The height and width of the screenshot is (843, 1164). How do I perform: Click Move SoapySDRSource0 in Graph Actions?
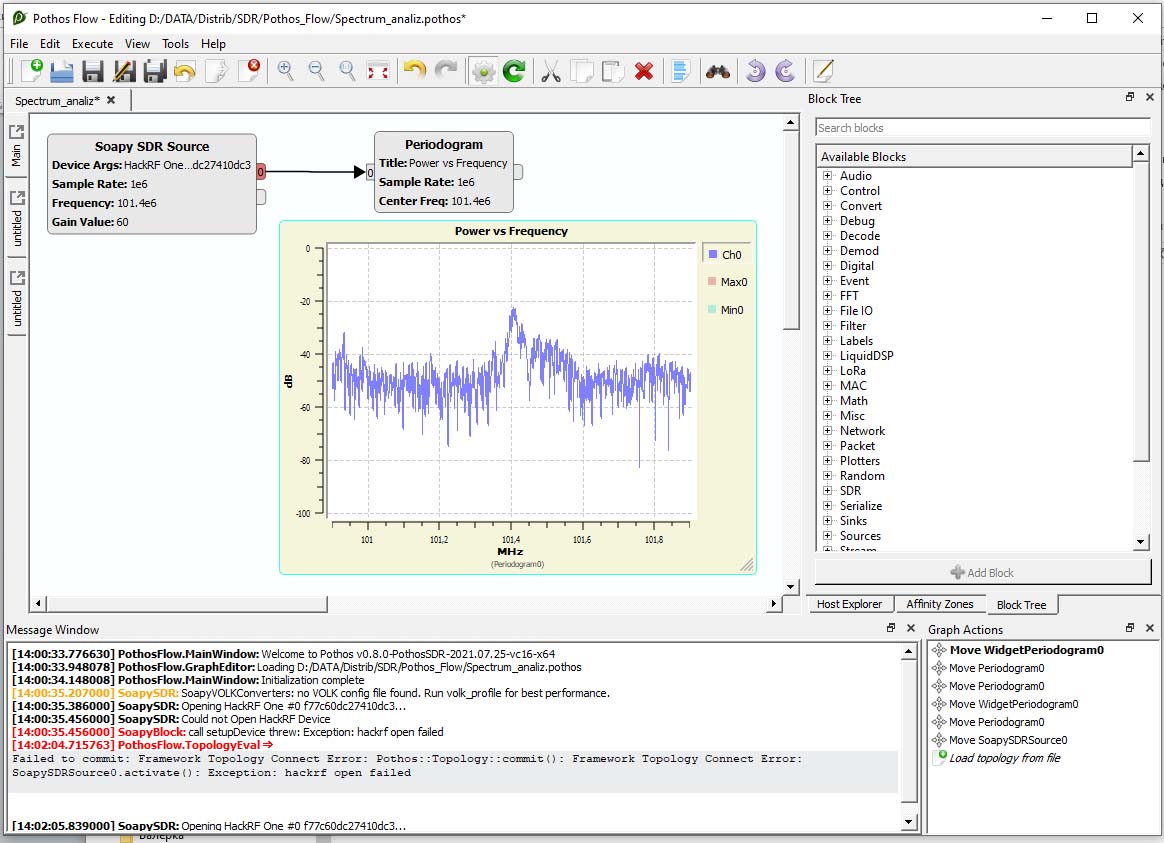pyautogui.click(x=1007, y=740)
